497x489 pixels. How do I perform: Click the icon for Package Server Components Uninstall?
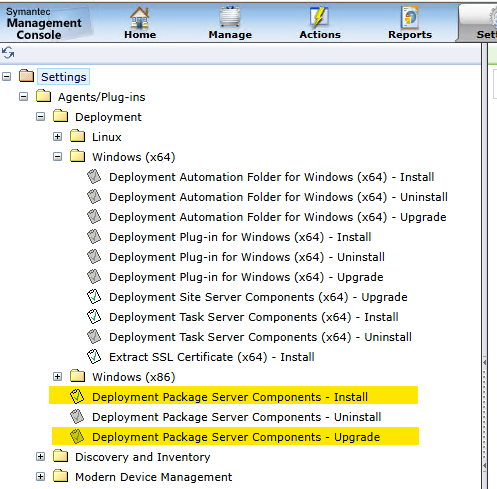point(77,417)
